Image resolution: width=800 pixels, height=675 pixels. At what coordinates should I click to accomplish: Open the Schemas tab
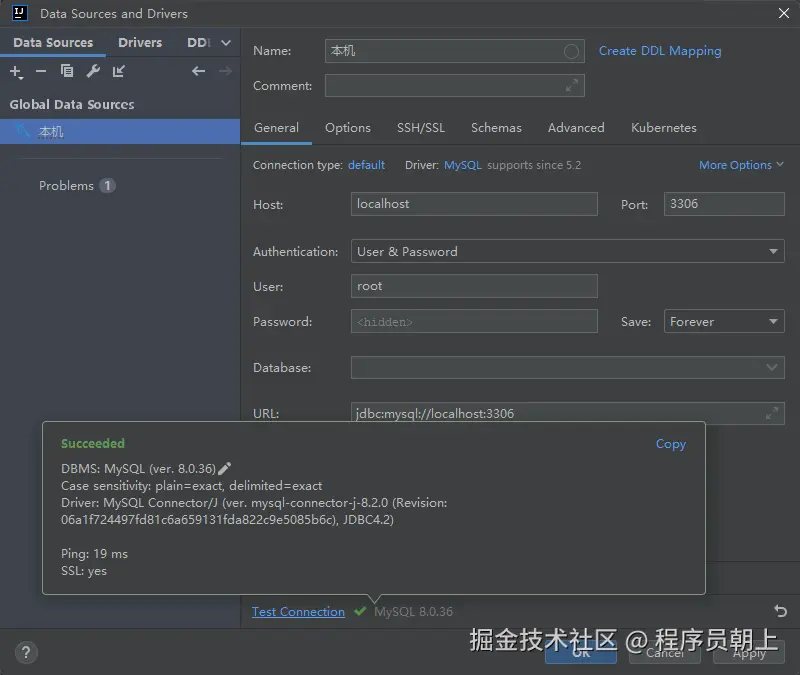point(496,128)
